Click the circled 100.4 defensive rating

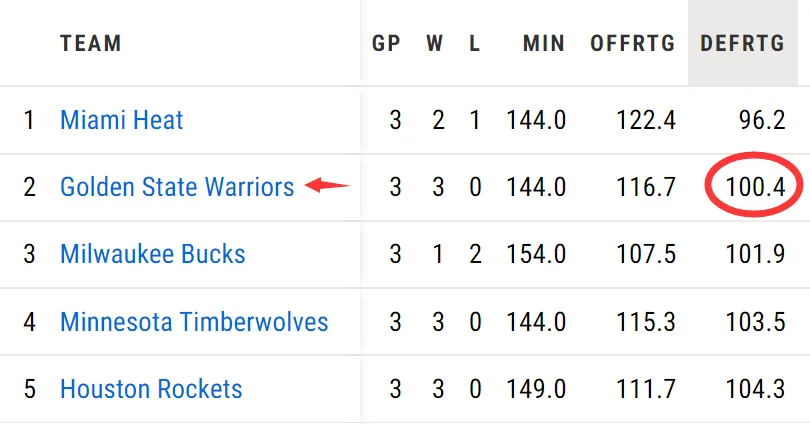pos(755,186)
